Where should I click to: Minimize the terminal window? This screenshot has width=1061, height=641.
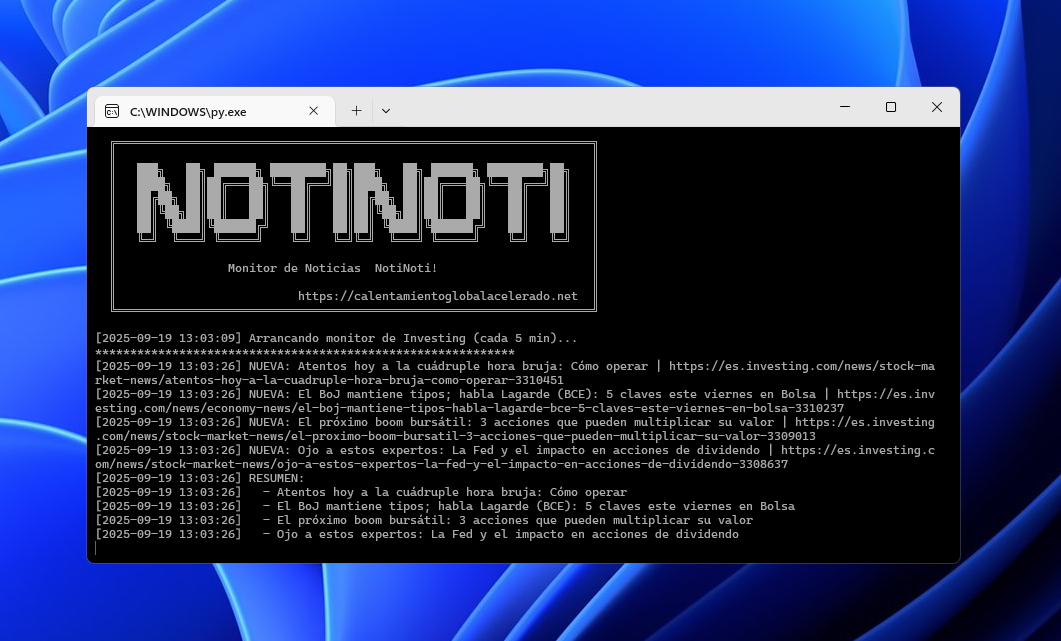tap(845, 107)
